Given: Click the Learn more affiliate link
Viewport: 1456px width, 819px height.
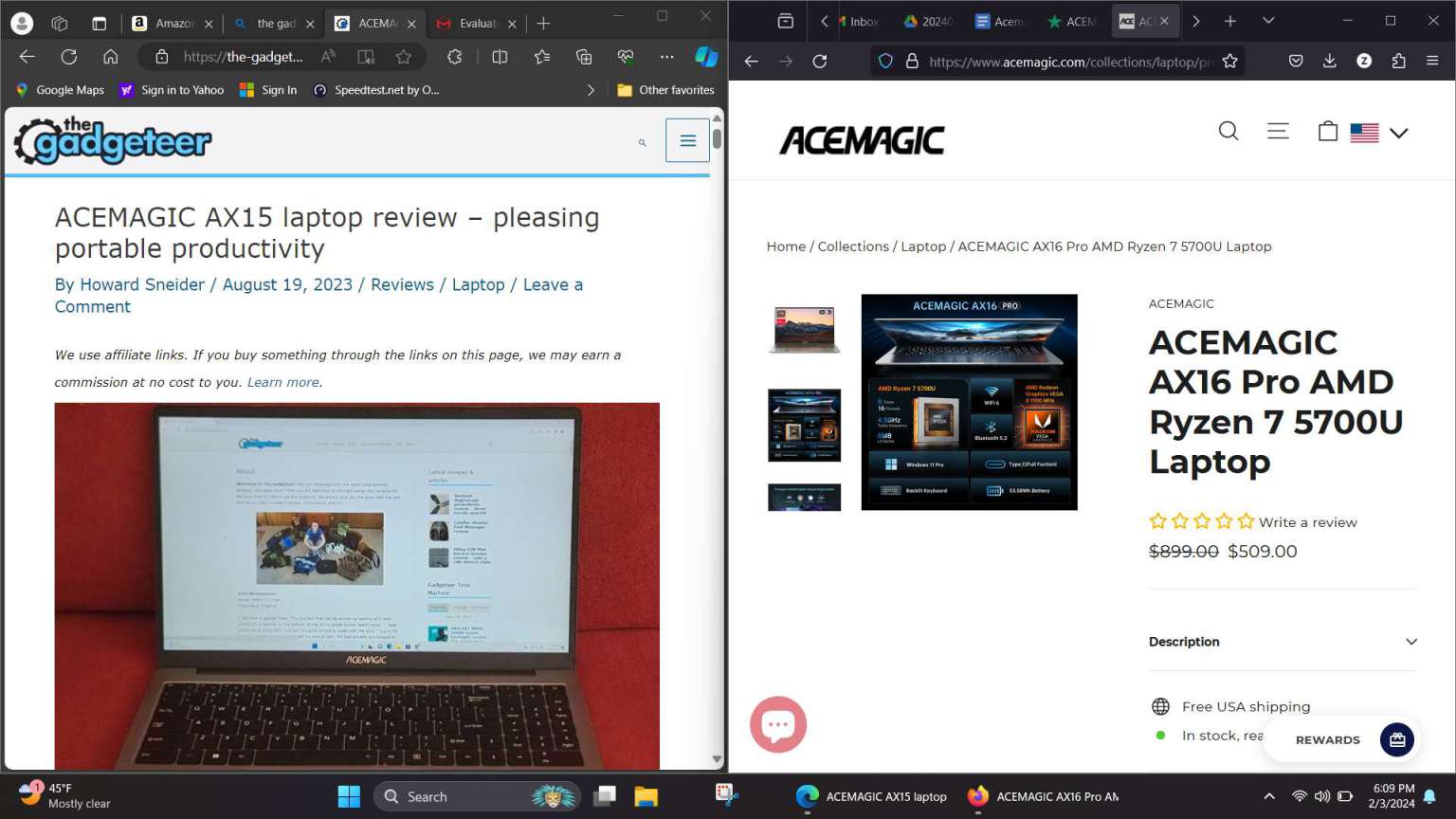Looking at the screenshot, I should tap(282, 382).
